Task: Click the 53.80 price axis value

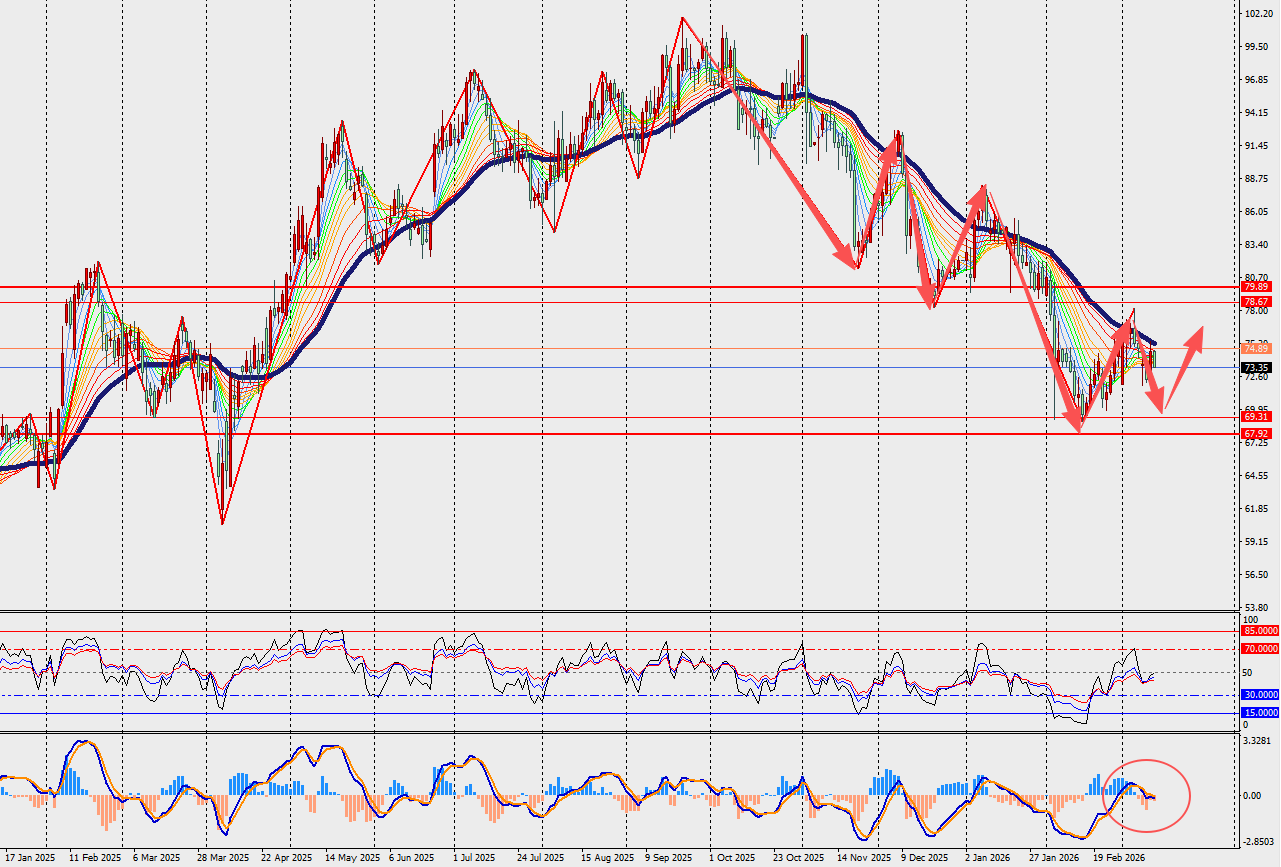Action: [1257, 608]
